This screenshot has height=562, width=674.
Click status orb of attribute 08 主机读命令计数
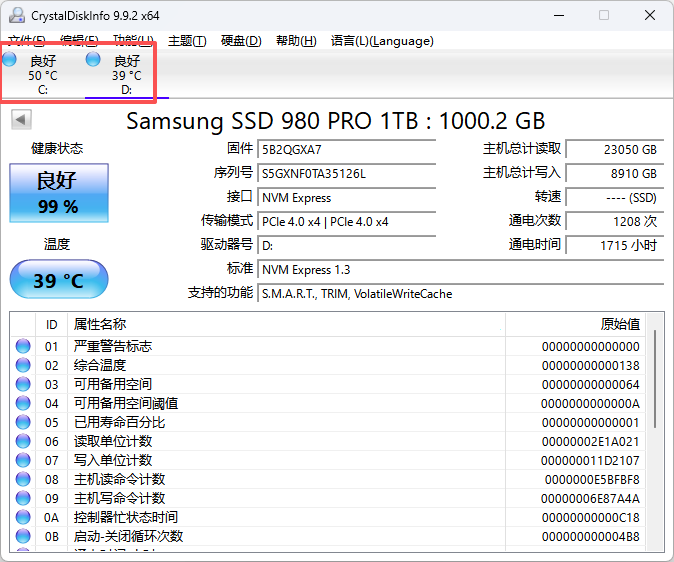coord(23,479)
